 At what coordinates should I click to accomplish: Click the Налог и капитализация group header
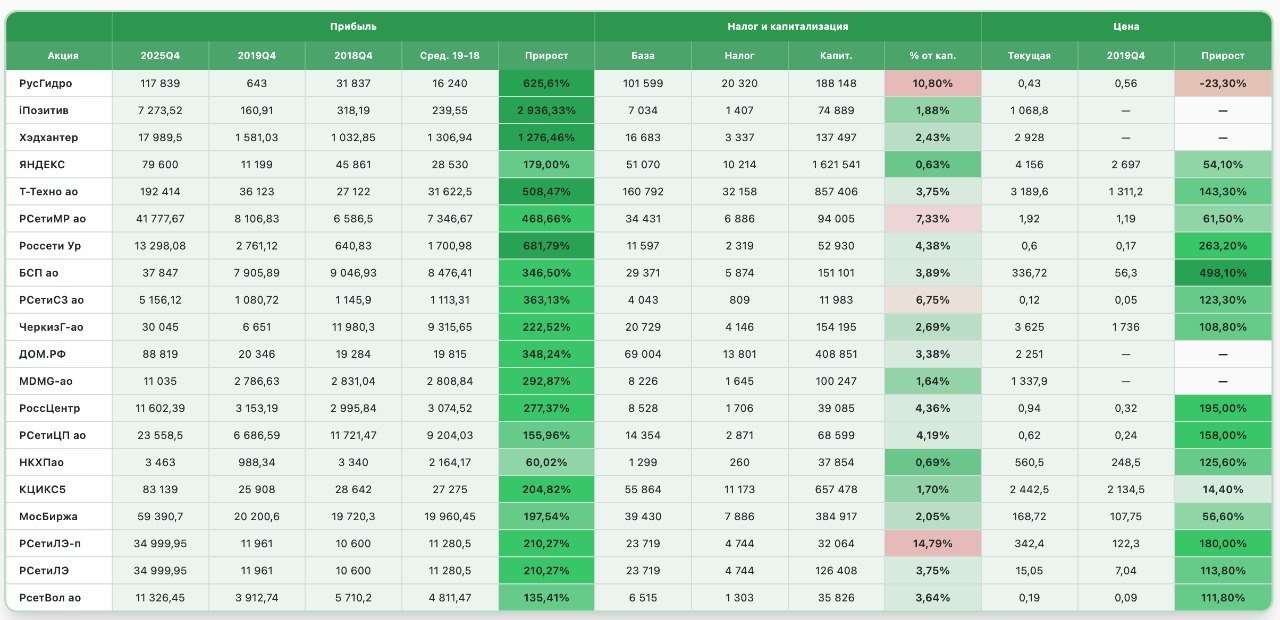[x=787, y=26]
